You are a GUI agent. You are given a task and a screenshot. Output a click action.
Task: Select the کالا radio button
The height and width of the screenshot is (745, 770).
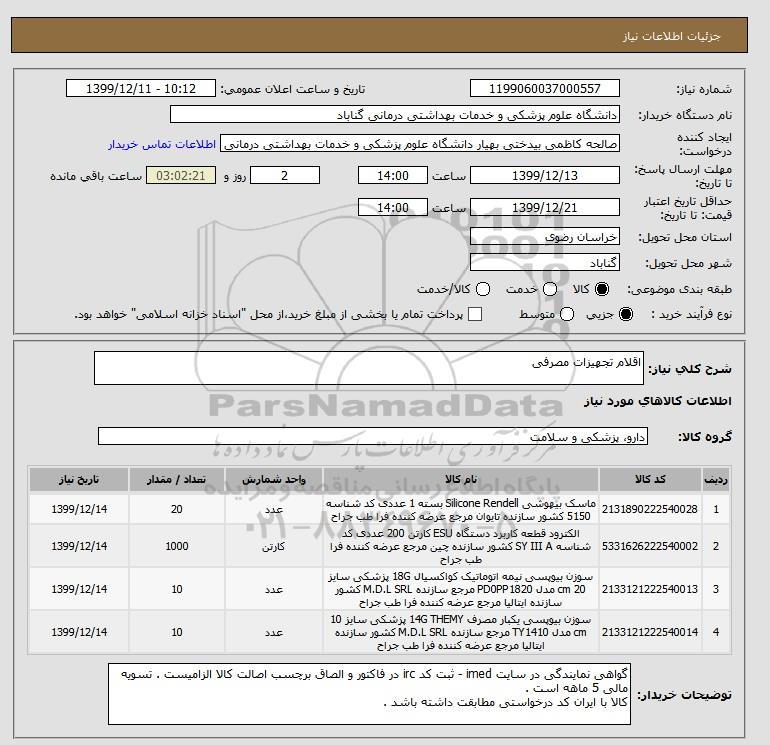pos(602,289)
